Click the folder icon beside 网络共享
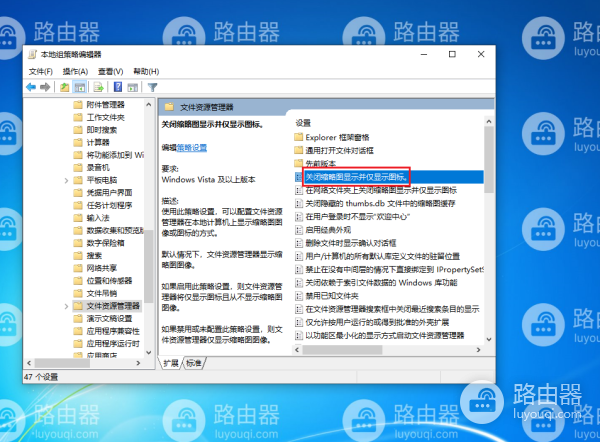600x442 pixels. [x=78, y=268]
